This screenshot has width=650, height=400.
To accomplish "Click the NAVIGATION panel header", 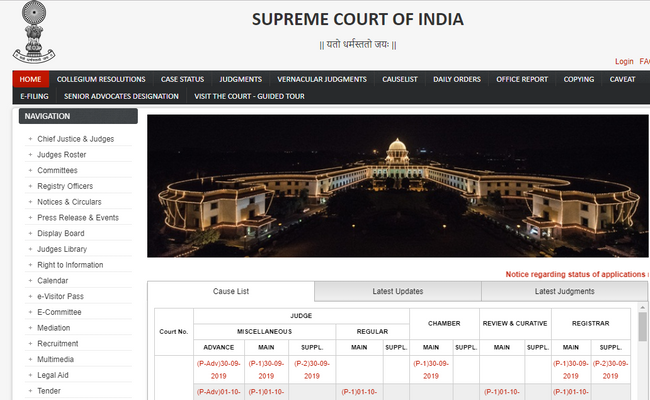I will tap(78, 116).
